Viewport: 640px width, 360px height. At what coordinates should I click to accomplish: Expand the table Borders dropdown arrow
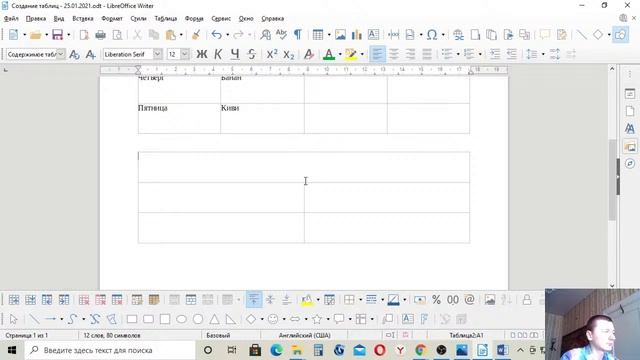click(x=360, y=300)
